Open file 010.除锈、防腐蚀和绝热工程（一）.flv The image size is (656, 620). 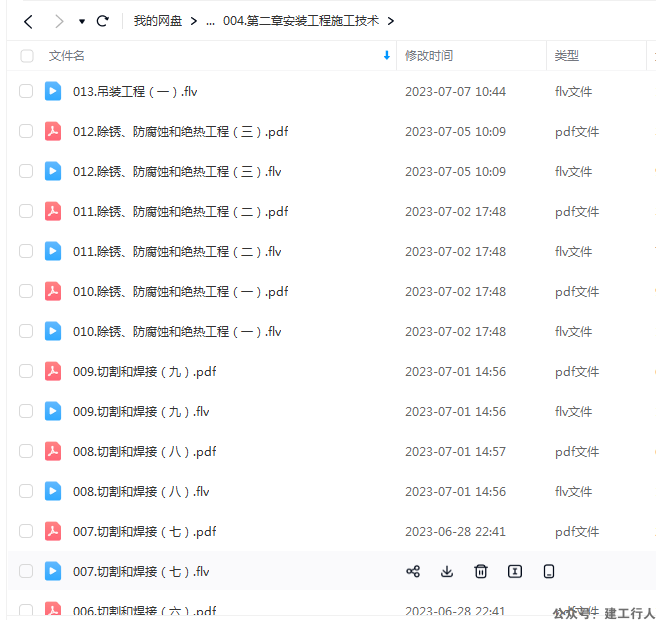[177, 332]
